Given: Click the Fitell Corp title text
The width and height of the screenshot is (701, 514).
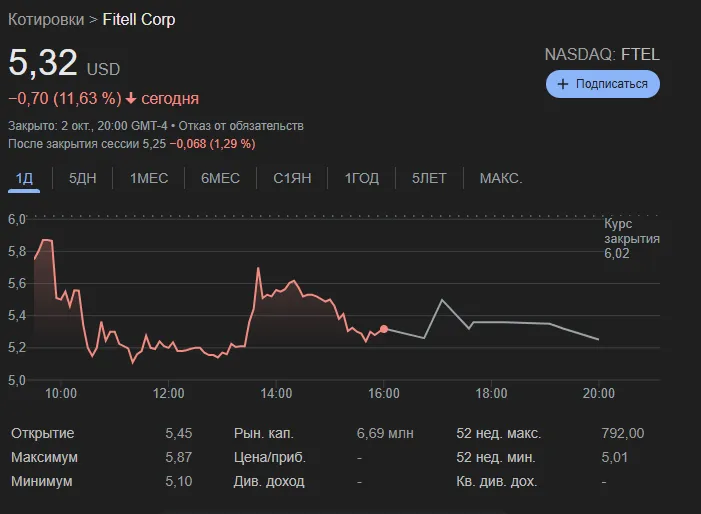Looking at the screenshot, I should tap(139, 20).
